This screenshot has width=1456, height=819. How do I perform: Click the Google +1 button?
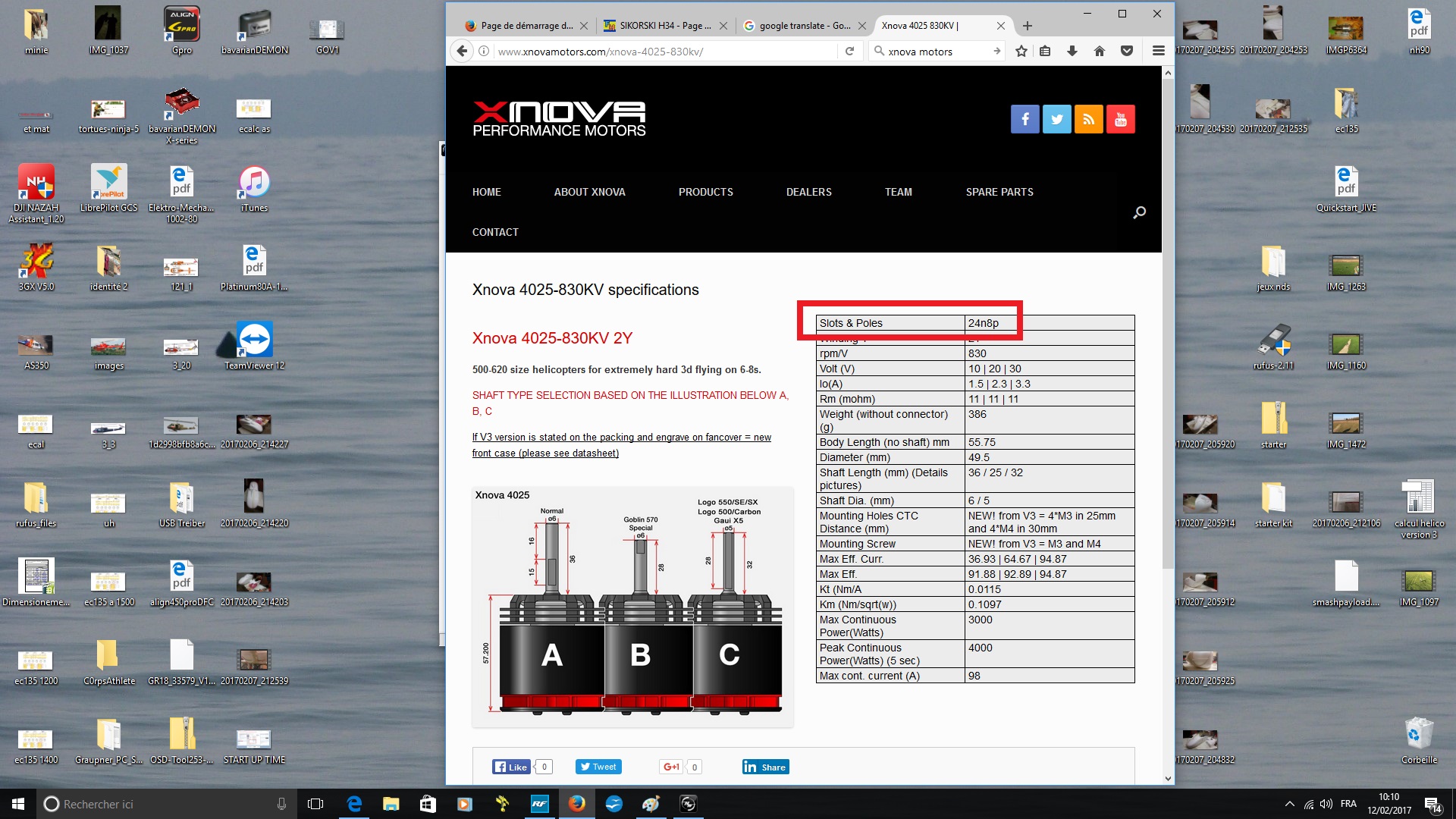tap(671, 767)
